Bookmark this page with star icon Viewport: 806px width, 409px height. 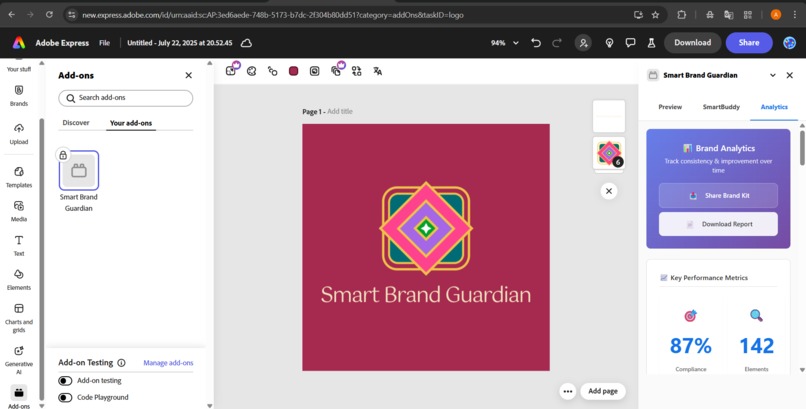655,15
